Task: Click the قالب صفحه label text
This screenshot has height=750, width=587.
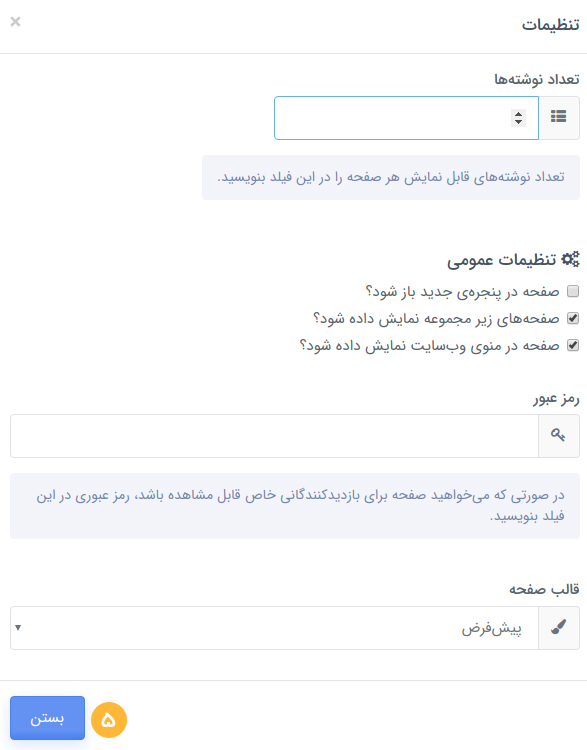Action: (544, 589)
